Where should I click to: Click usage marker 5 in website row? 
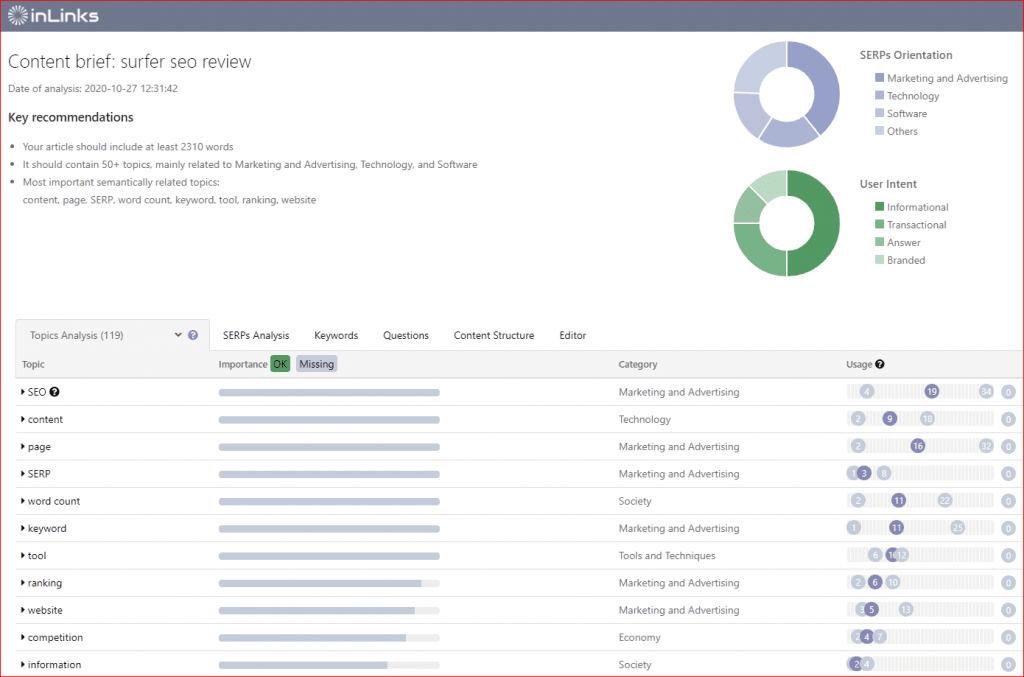click(871, 610)
